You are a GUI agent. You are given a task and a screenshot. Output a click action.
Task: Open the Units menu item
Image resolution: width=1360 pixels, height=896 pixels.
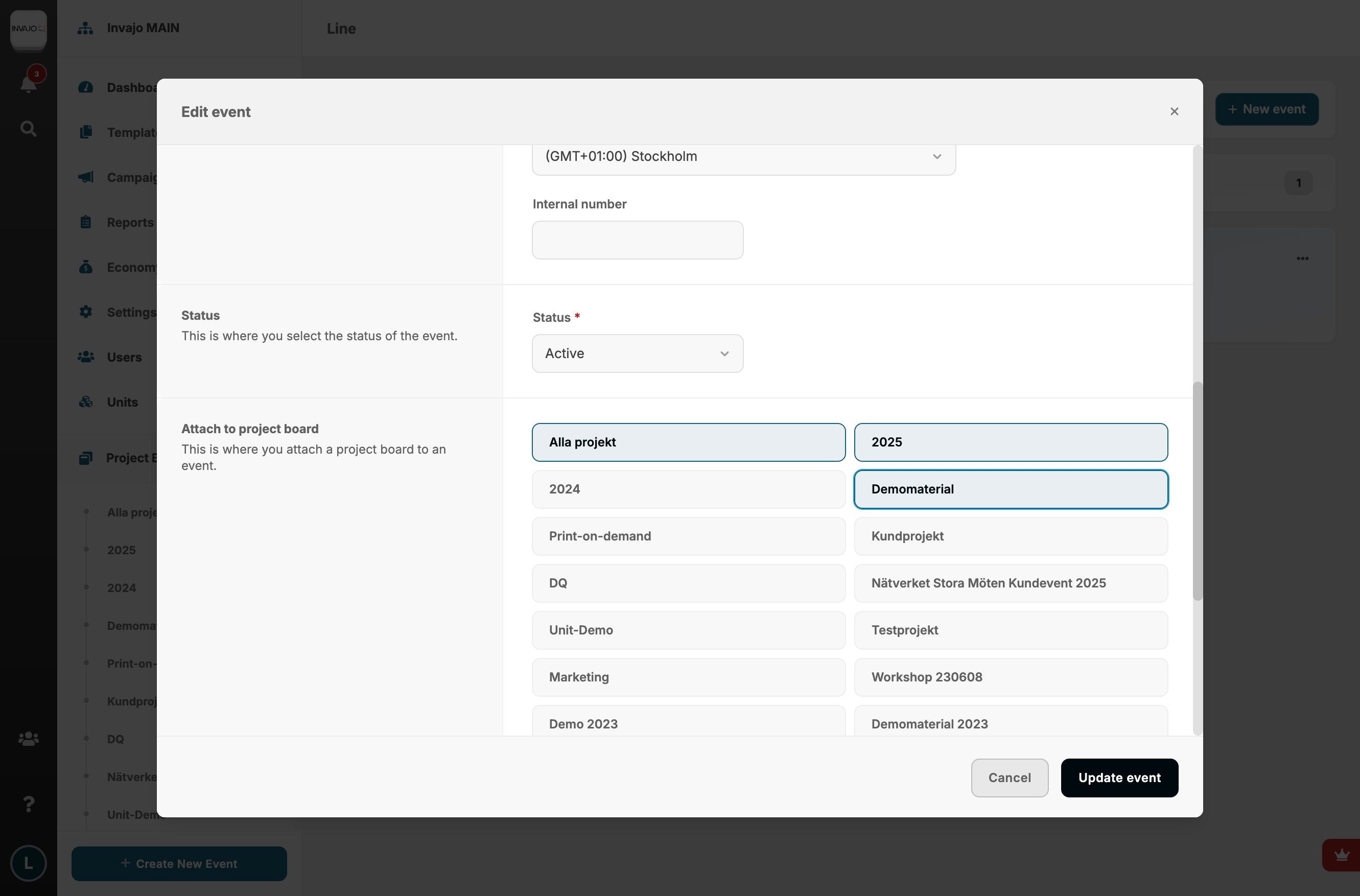(122, 403)
